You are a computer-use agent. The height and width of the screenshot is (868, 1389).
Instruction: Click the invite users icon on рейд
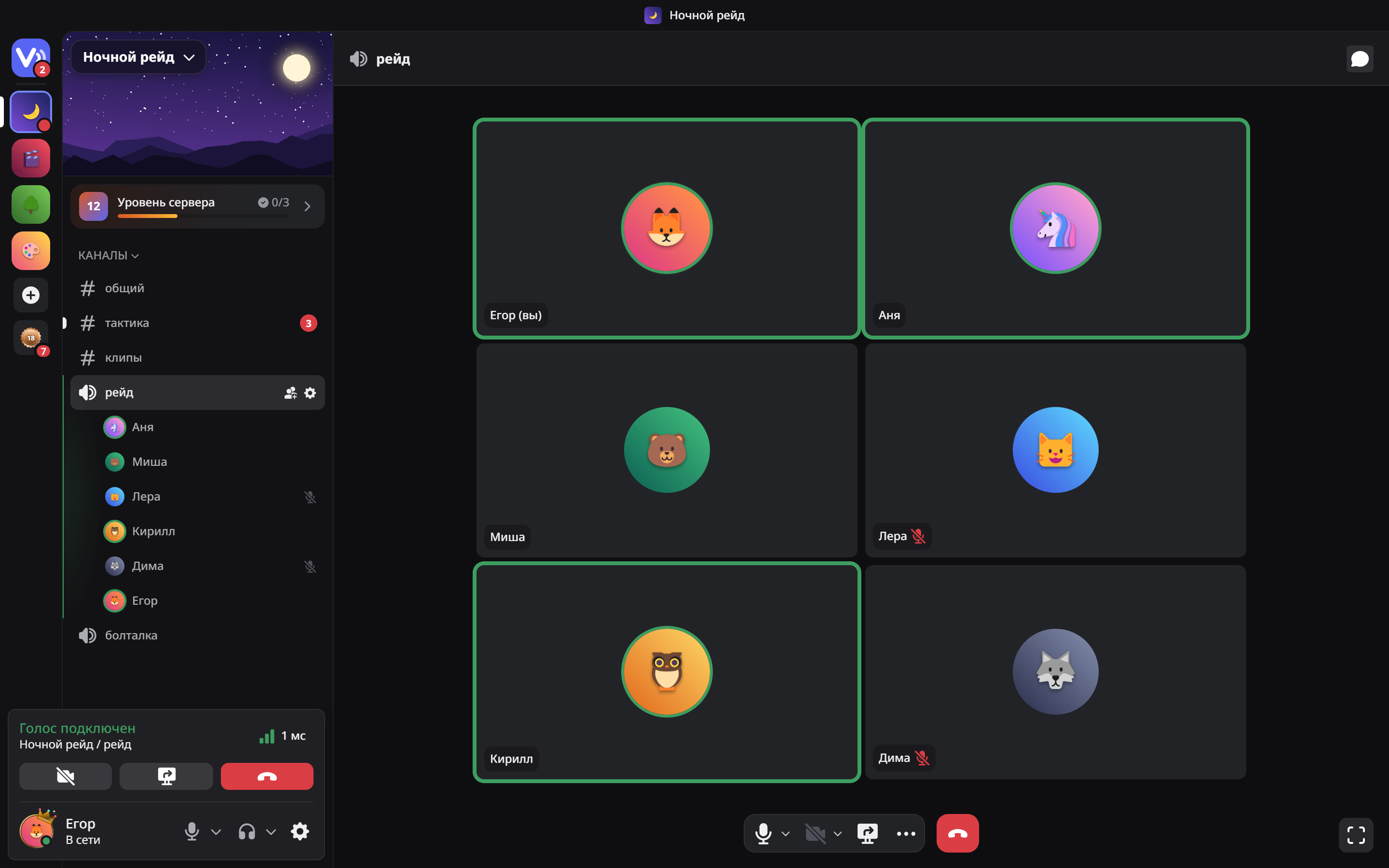tap(290, 393)
